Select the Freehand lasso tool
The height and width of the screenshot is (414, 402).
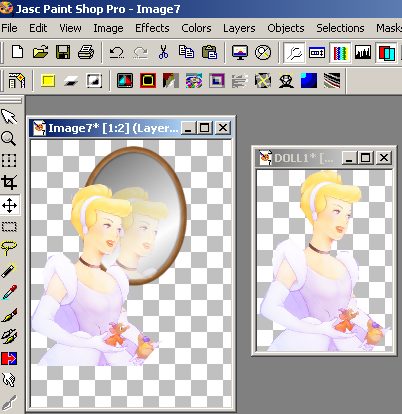tap(9, 248)
